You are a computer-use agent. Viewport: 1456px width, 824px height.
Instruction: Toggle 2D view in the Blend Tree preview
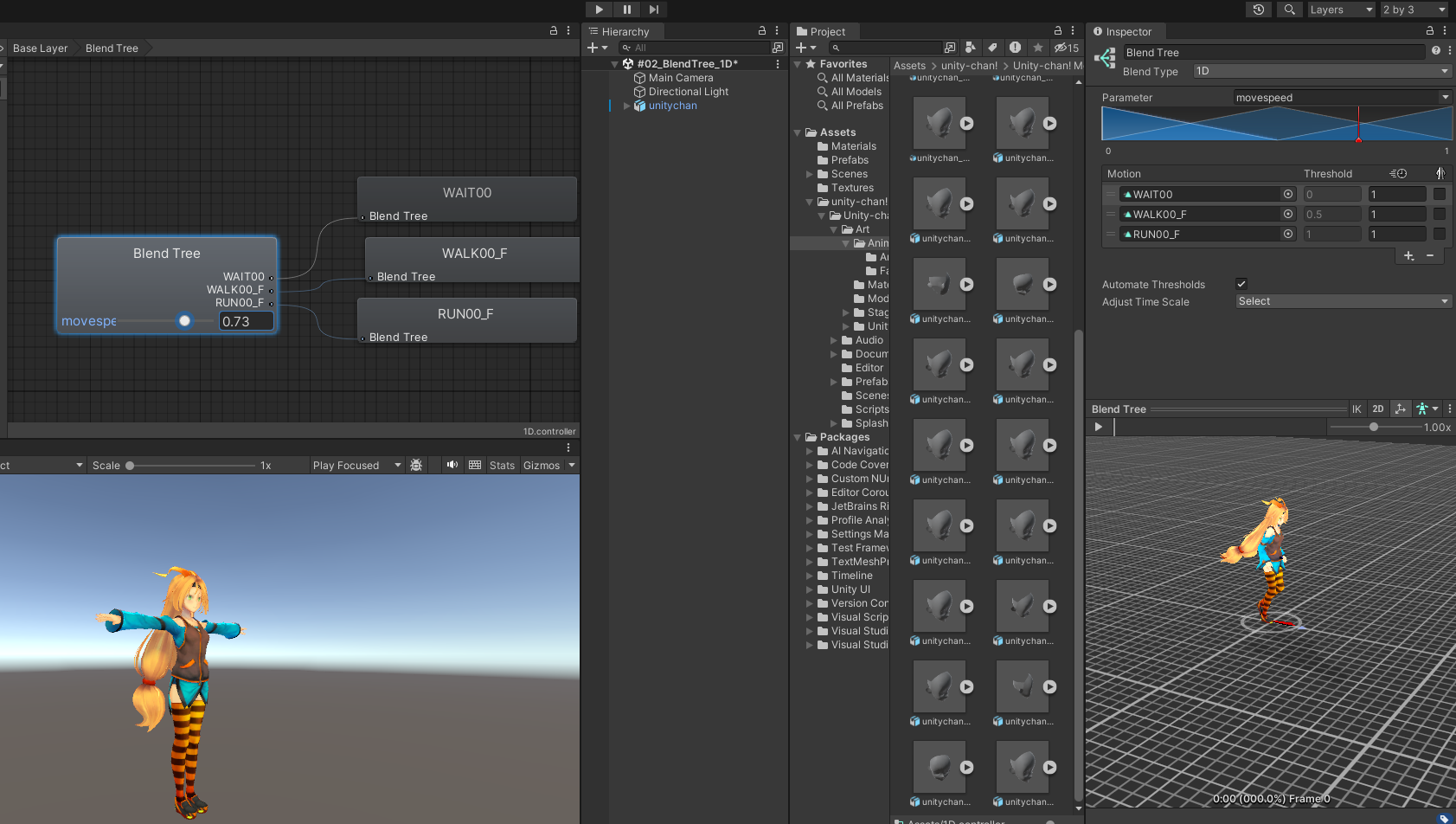(x=1378, y=409)
